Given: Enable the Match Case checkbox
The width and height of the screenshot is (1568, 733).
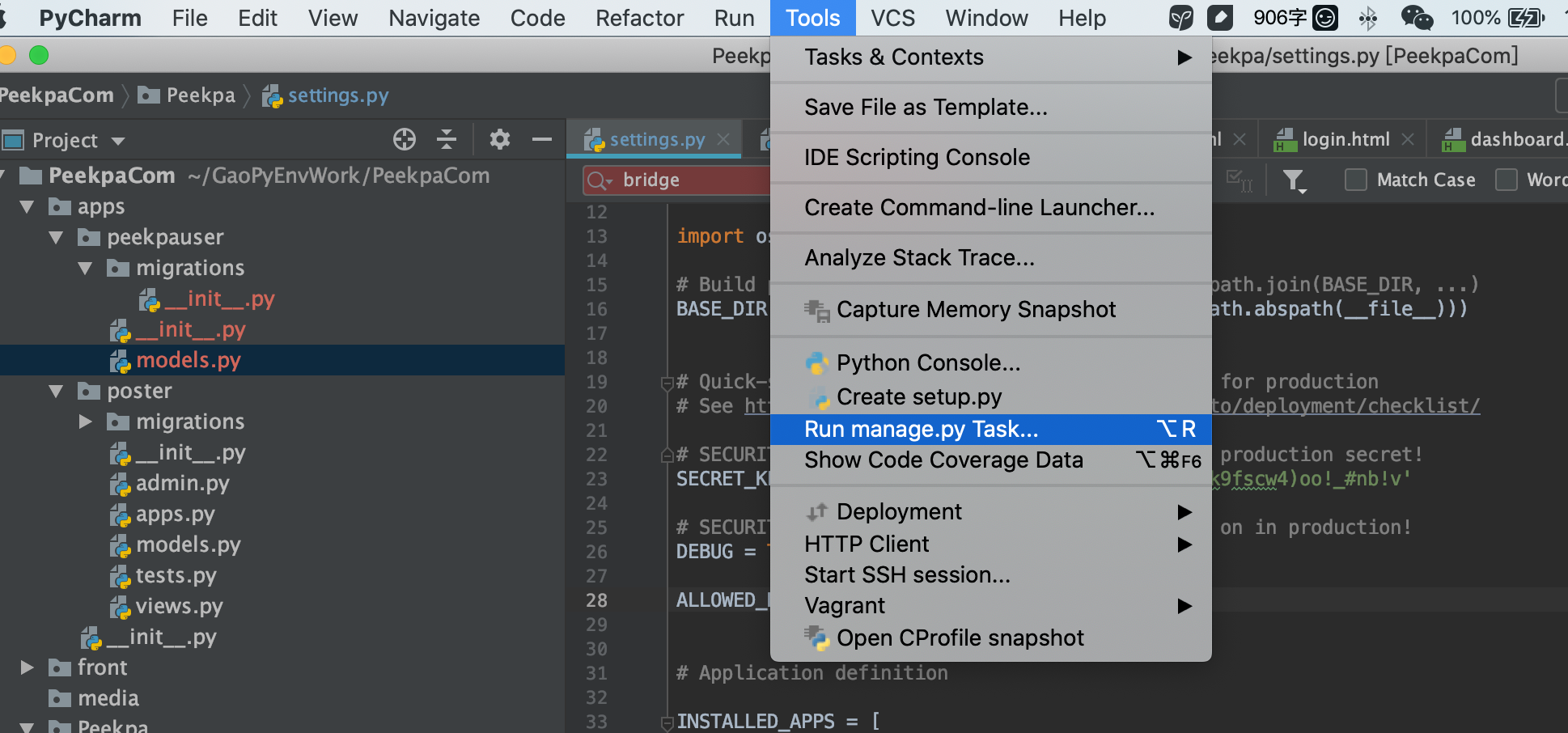Looking at the screenshot, I should [x=1355, y=180].
